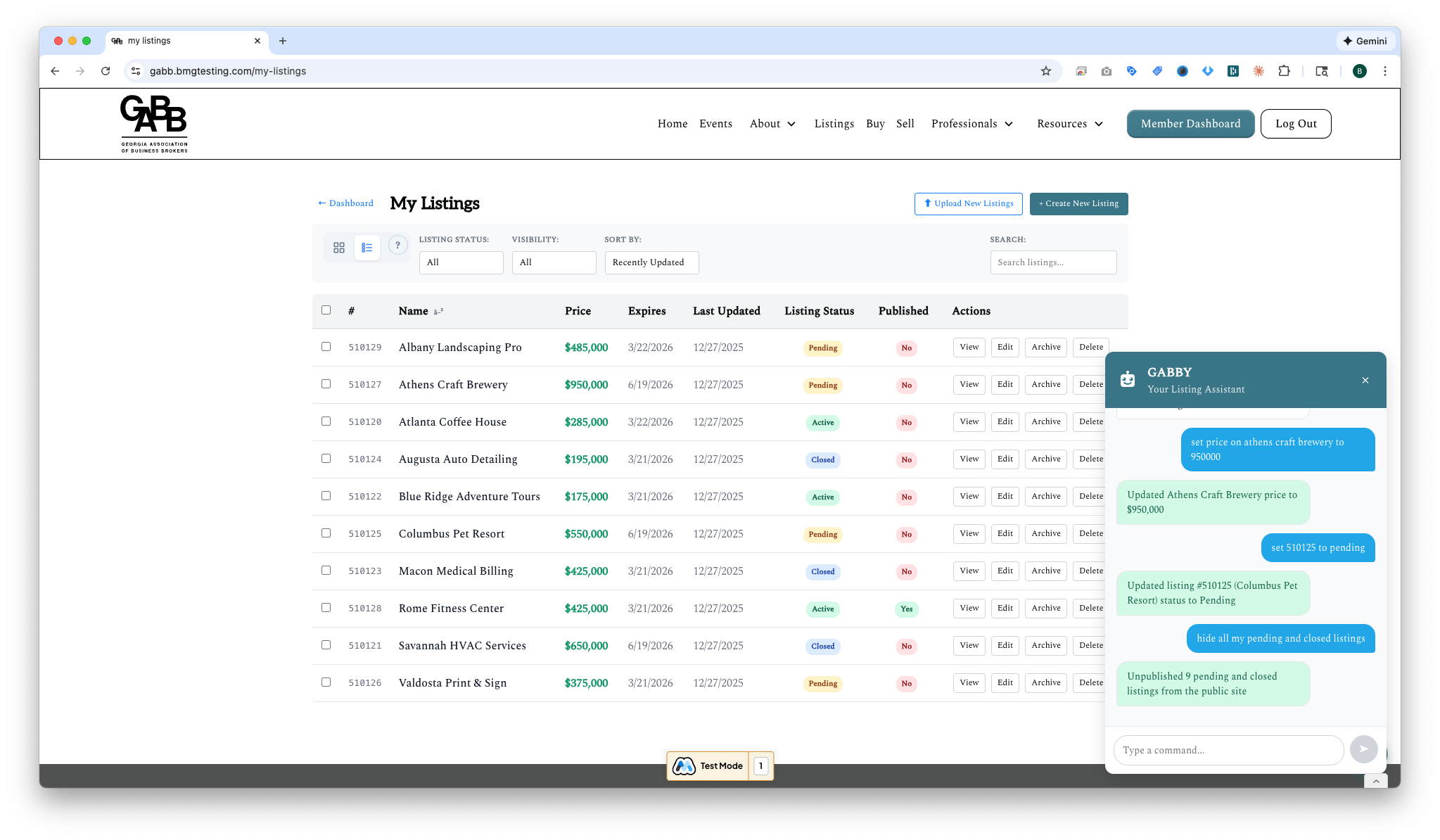Screen dimensions: 1440x840
Task: Check the select-all listings checkbox
Action: coord(326,310)
